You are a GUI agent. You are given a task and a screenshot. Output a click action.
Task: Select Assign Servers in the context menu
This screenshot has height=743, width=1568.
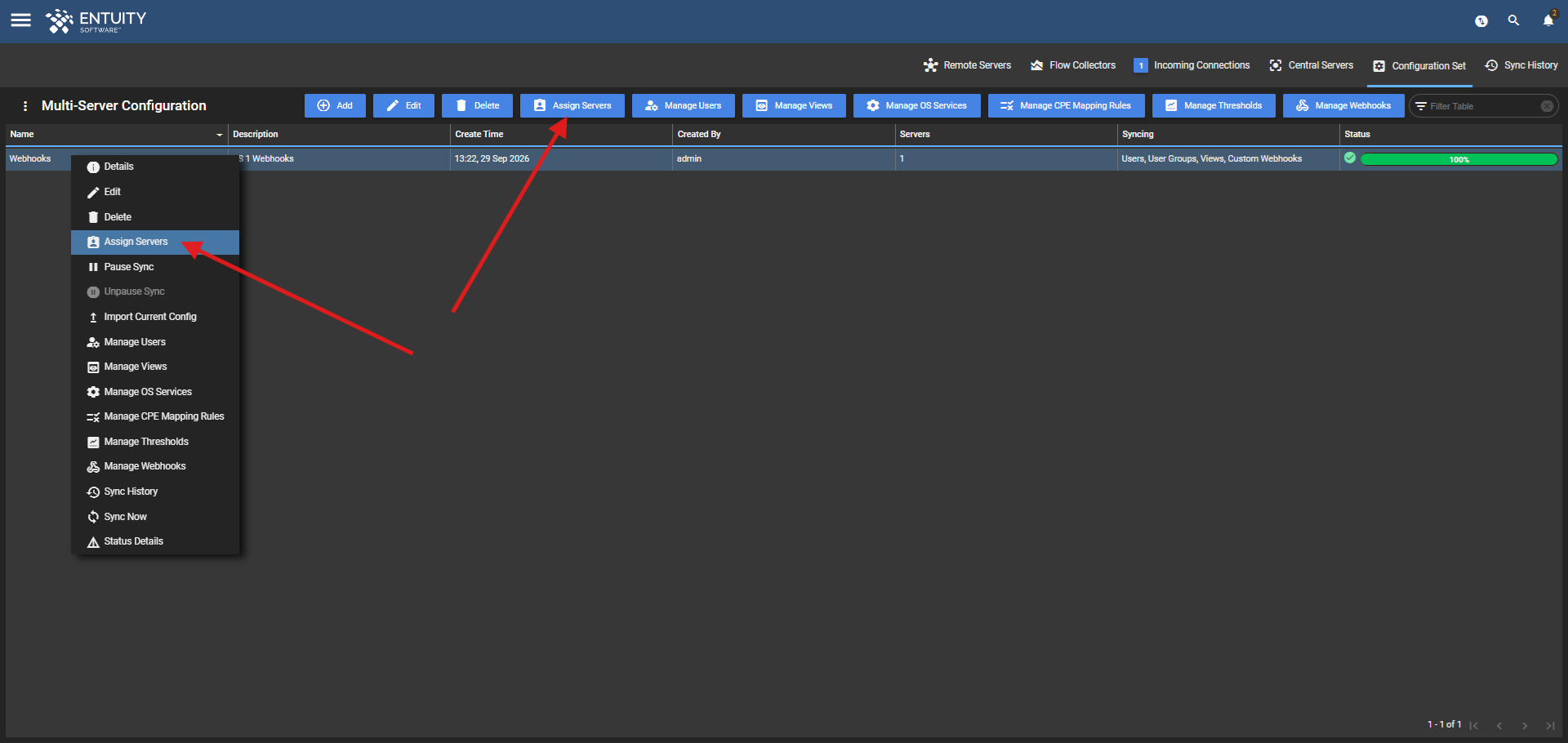point(155,242)
